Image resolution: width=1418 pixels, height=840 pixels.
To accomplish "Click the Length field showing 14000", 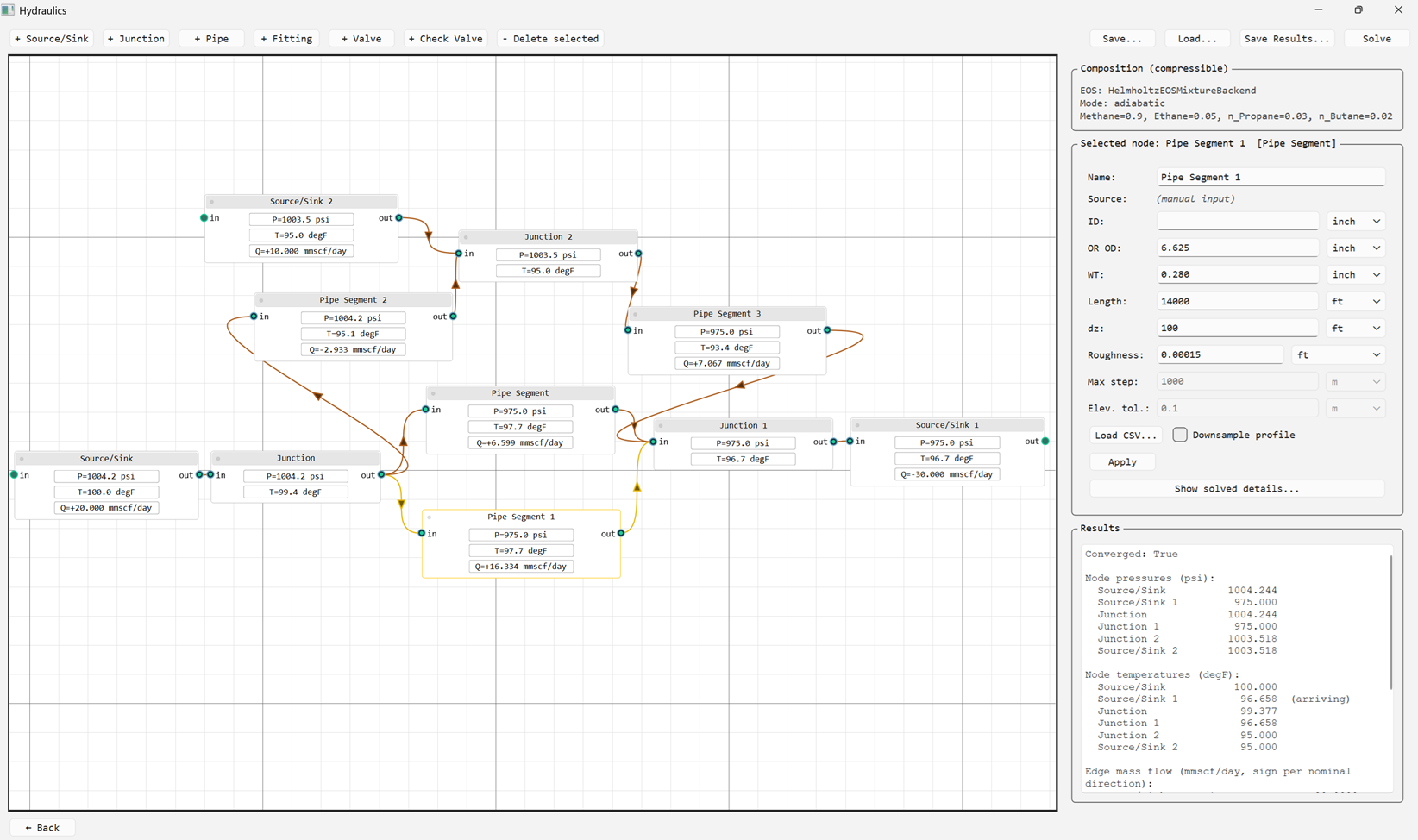I will (1238, 302).
